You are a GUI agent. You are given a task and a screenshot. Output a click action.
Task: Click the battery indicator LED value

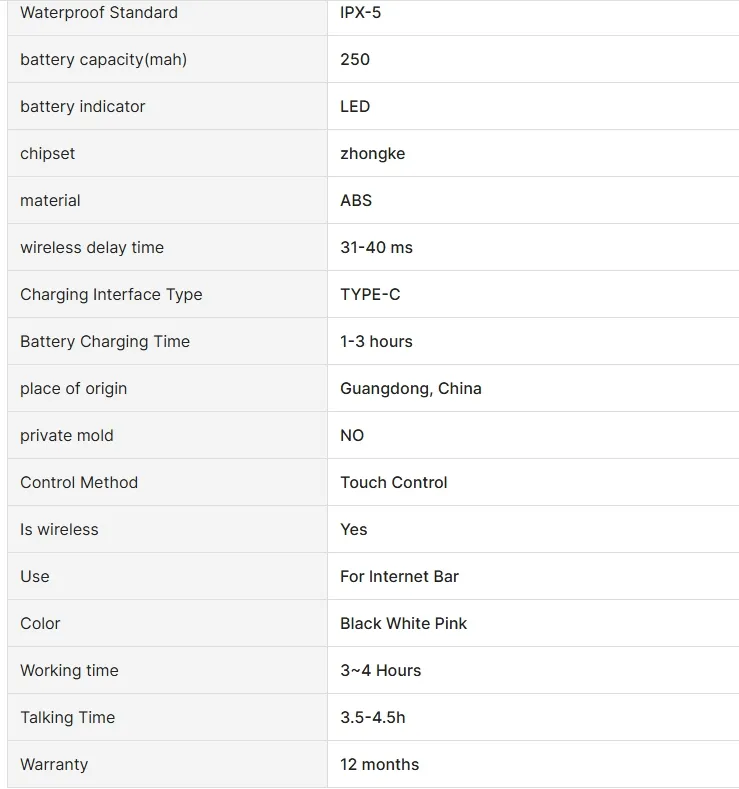pos(355,106)
